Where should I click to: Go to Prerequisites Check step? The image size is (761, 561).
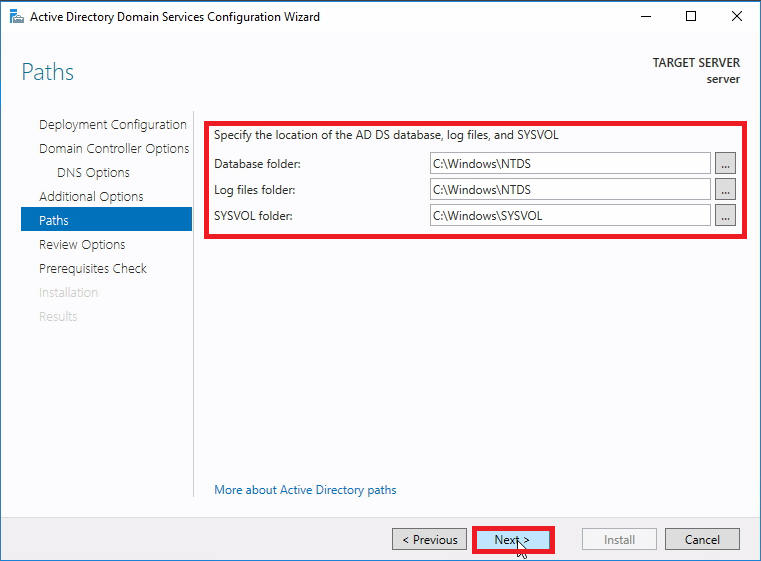(93, 269)
